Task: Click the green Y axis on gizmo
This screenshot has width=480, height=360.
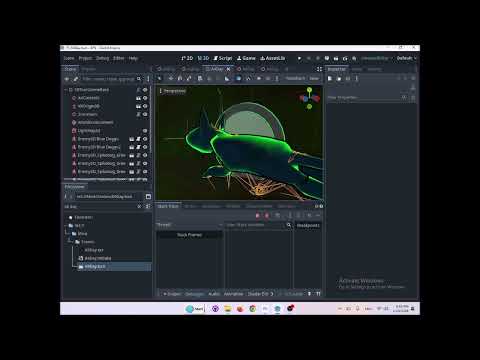Action: point(309,90)
